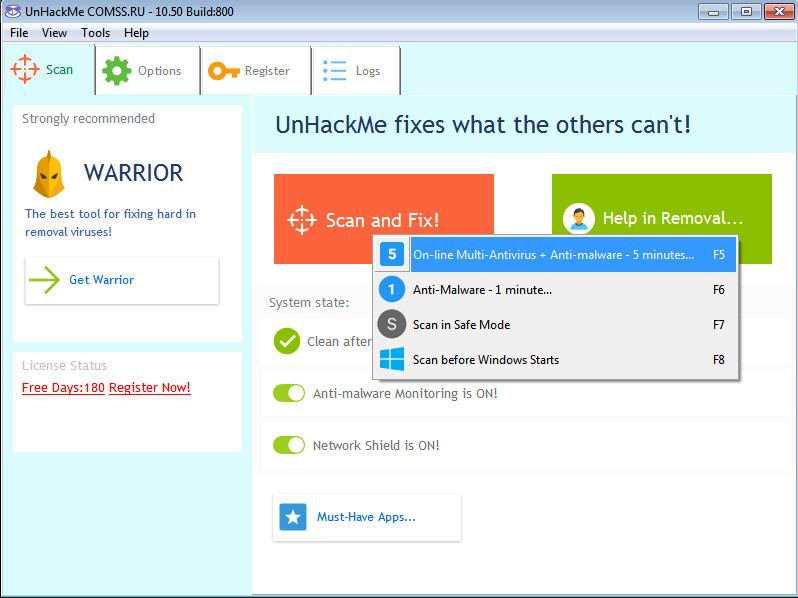Click the Windows logo menu icon
The height and width of the screenshot is (598, 798).
tap(392, 359)
